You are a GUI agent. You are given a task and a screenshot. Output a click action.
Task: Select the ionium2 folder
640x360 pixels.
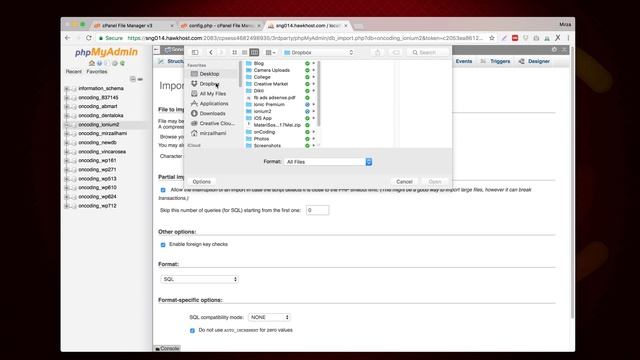262,111
